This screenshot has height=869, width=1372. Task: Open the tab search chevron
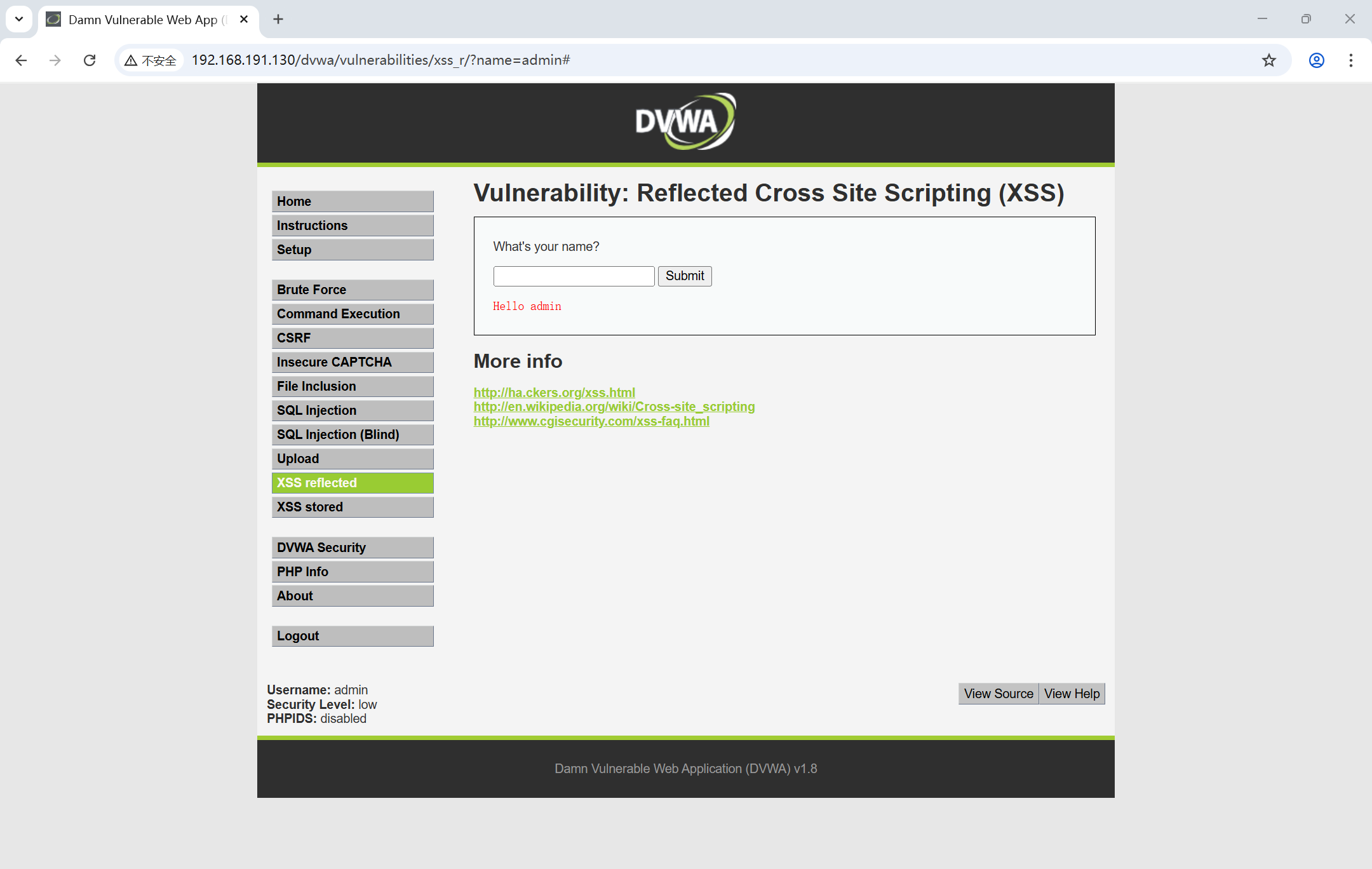[19, 19]
